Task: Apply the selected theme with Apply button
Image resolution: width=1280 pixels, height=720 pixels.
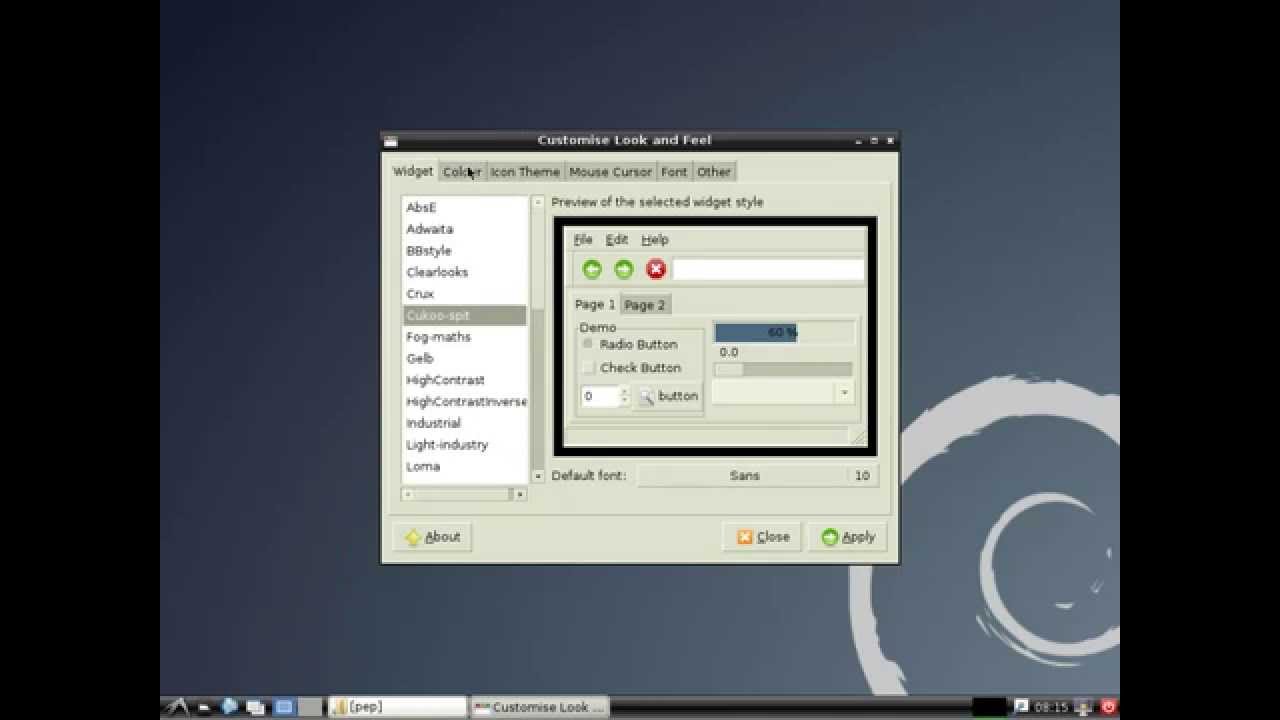Action: (848, 537)
